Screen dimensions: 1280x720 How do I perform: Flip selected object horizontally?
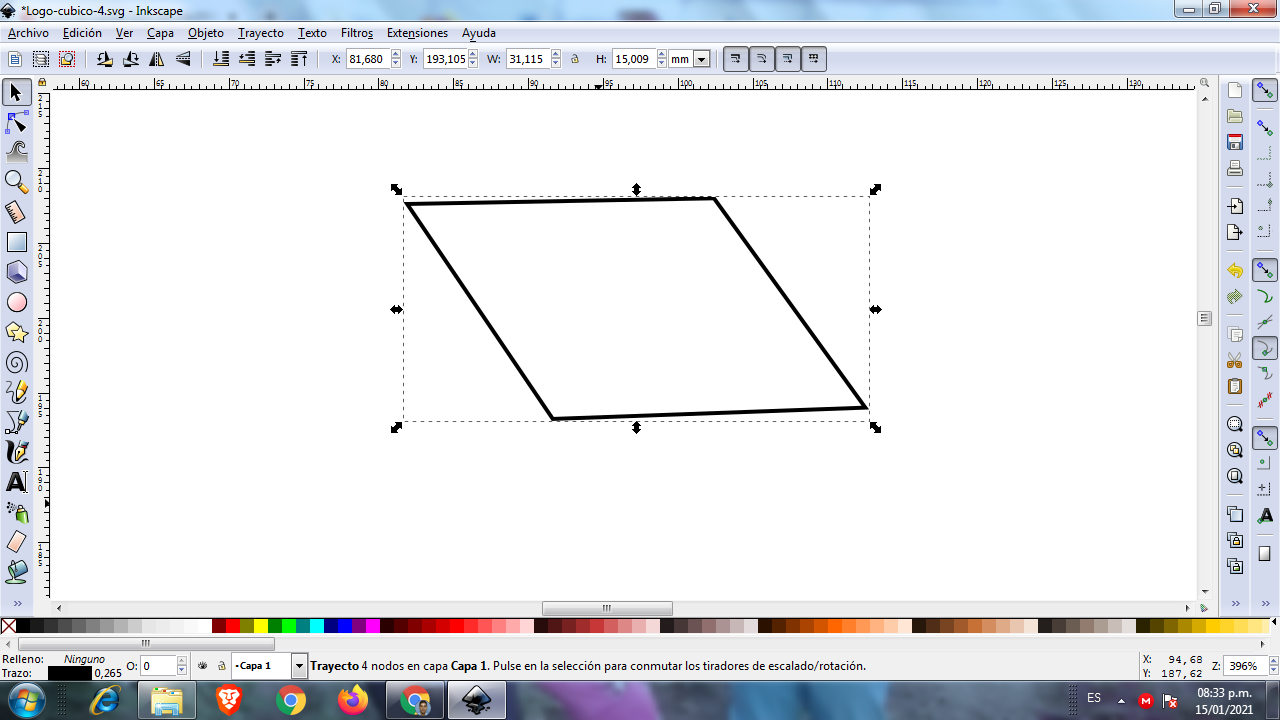(x=157, y=59)
